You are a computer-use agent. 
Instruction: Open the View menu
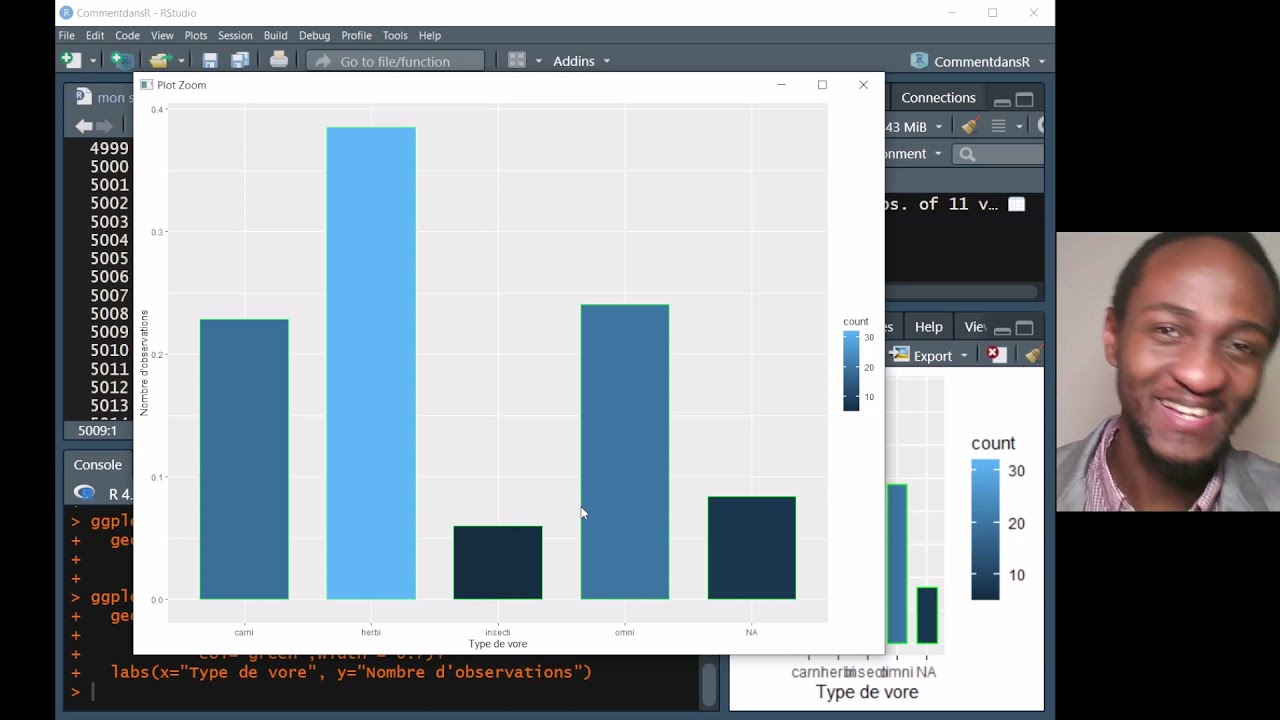162,35
